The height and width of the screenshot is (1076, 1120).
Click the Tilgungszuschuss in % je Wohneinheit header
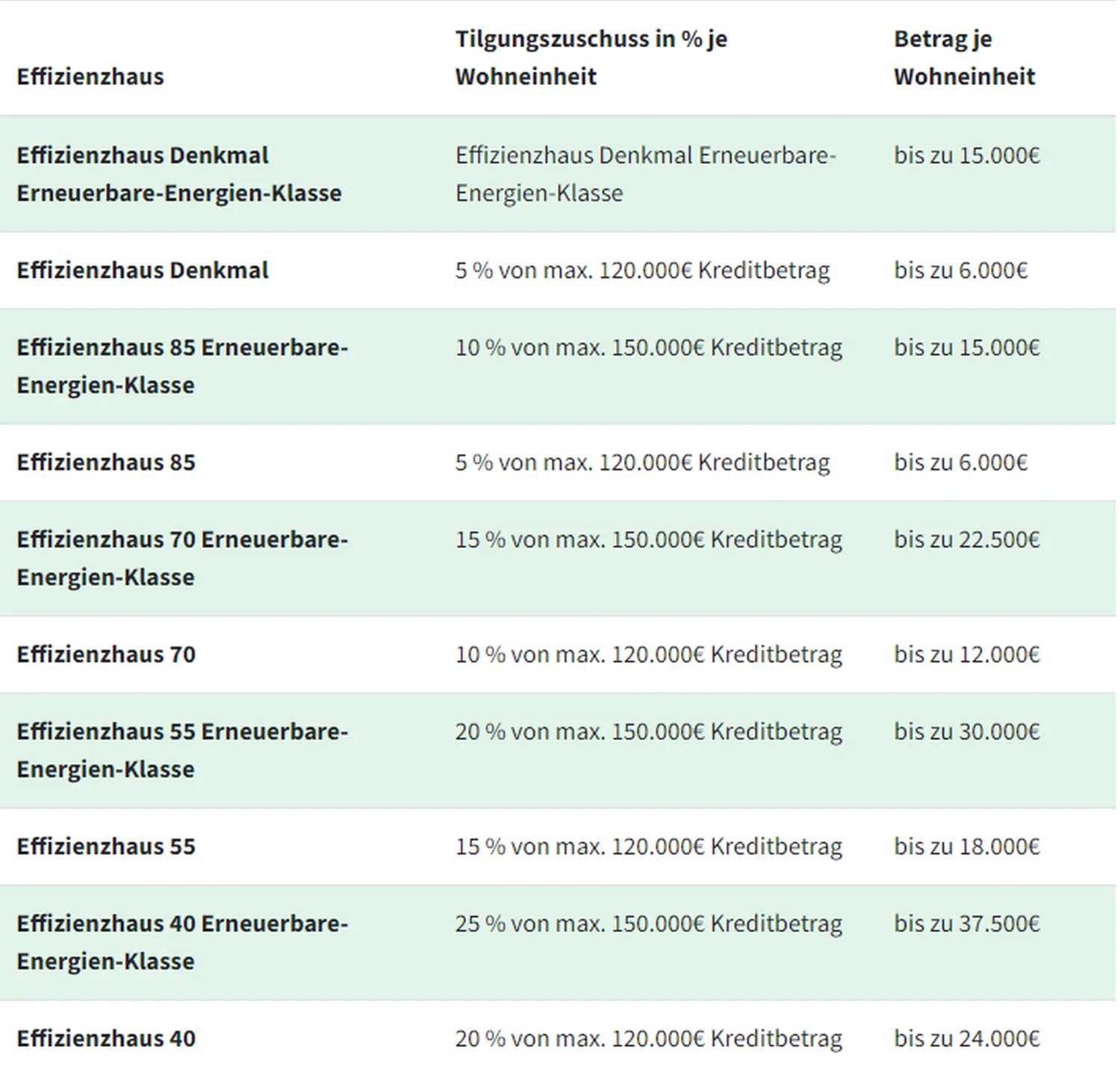(x=591, y=57)
